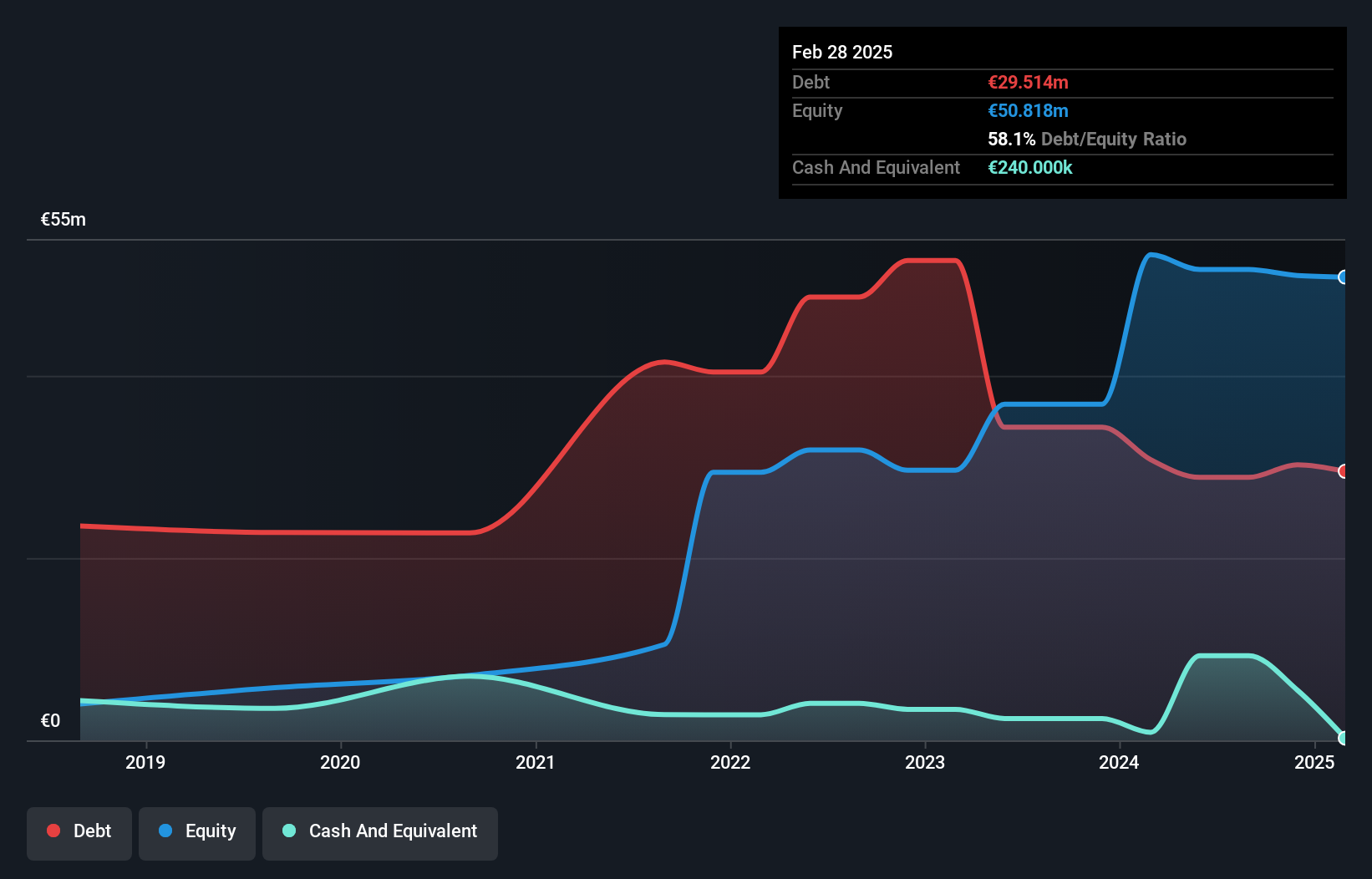Click the €50.818m equity value
Viewport: 1372px width, 879px height.
pos(1028,110)
